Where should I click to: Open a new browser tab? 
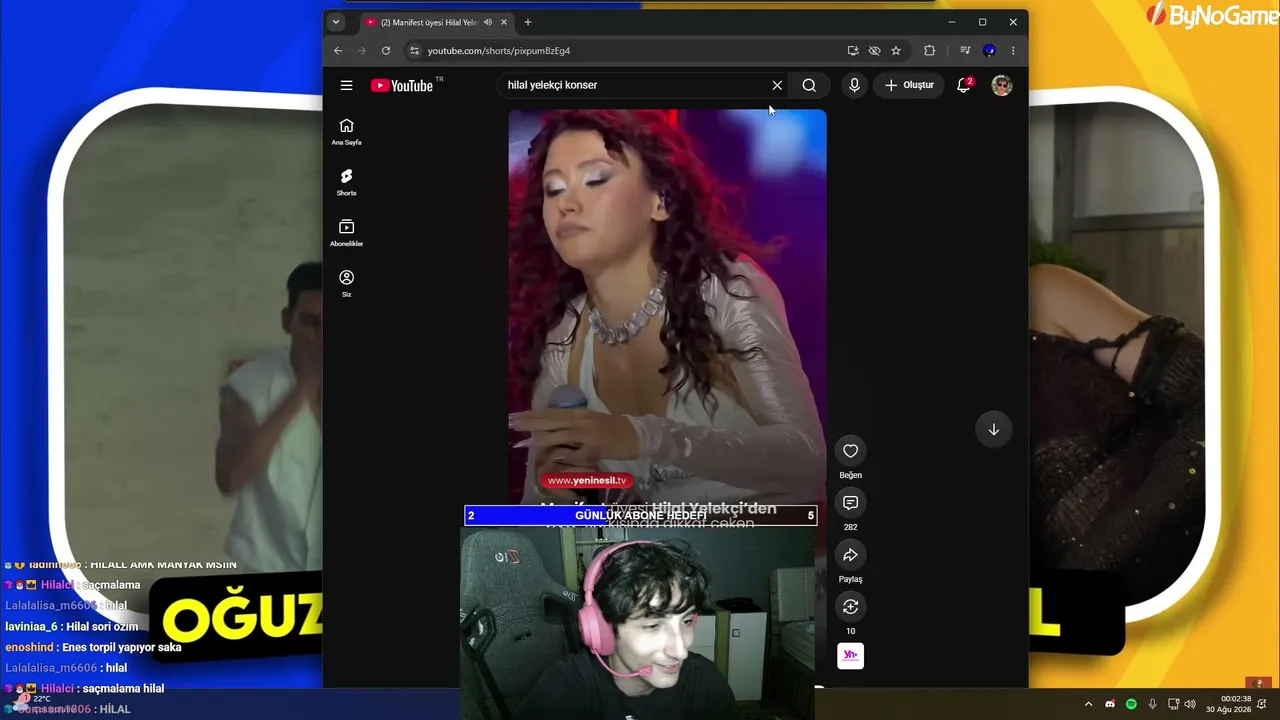point(528,22)
